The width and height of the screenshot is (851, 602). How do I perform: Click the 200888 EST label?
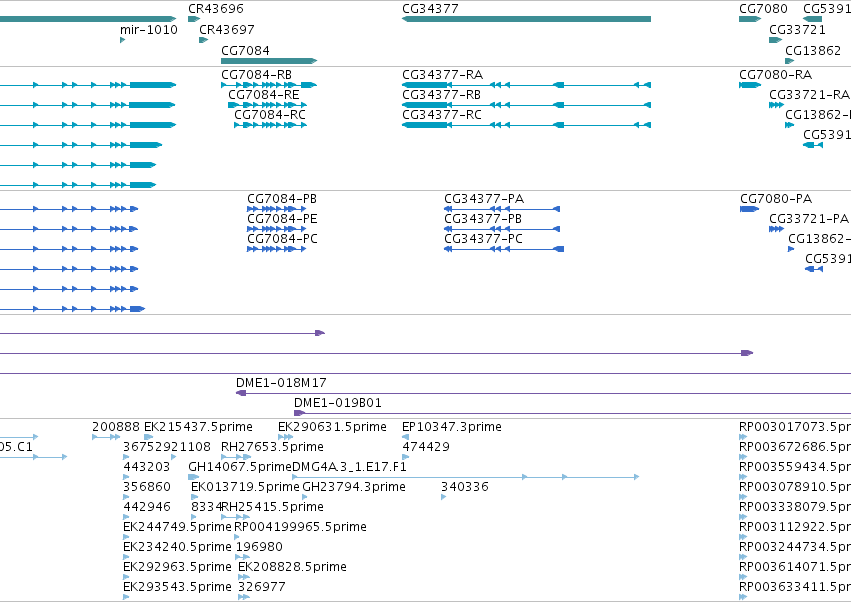coord(116,427)
